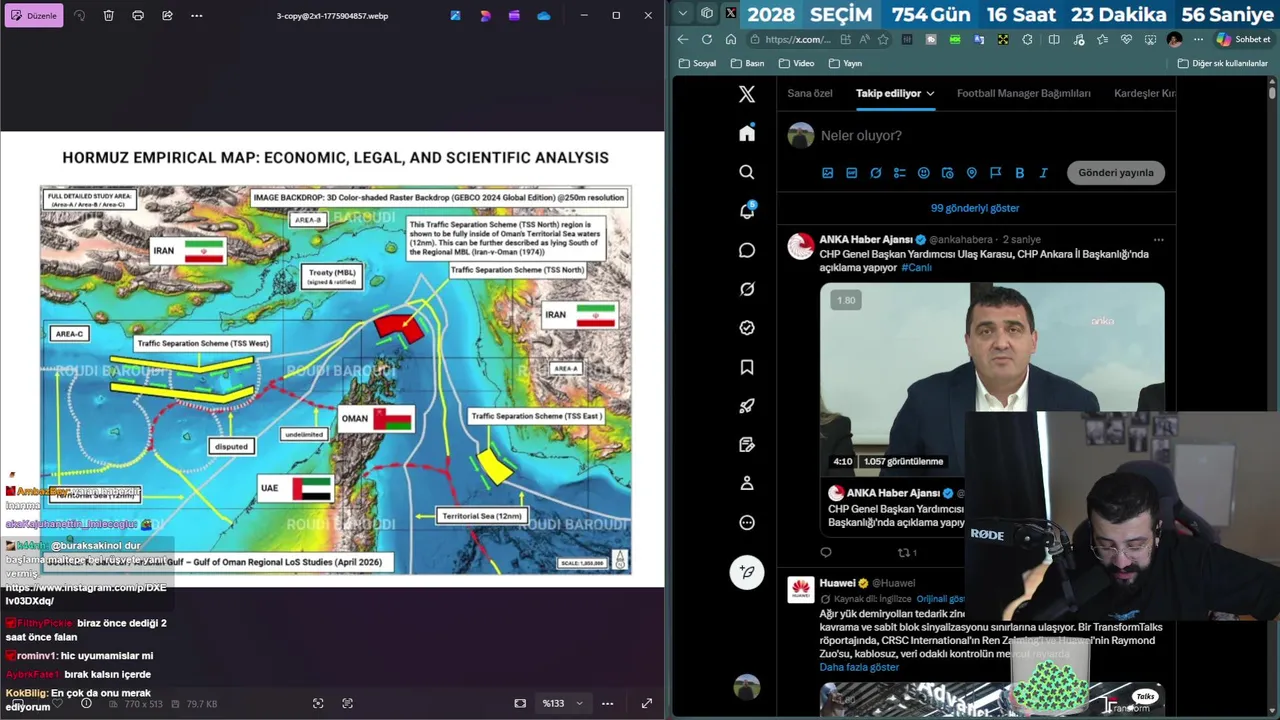Open the Yayın bookmarks folder
The width and height of the screenshot is (1280, 720).
coord(845,63)
